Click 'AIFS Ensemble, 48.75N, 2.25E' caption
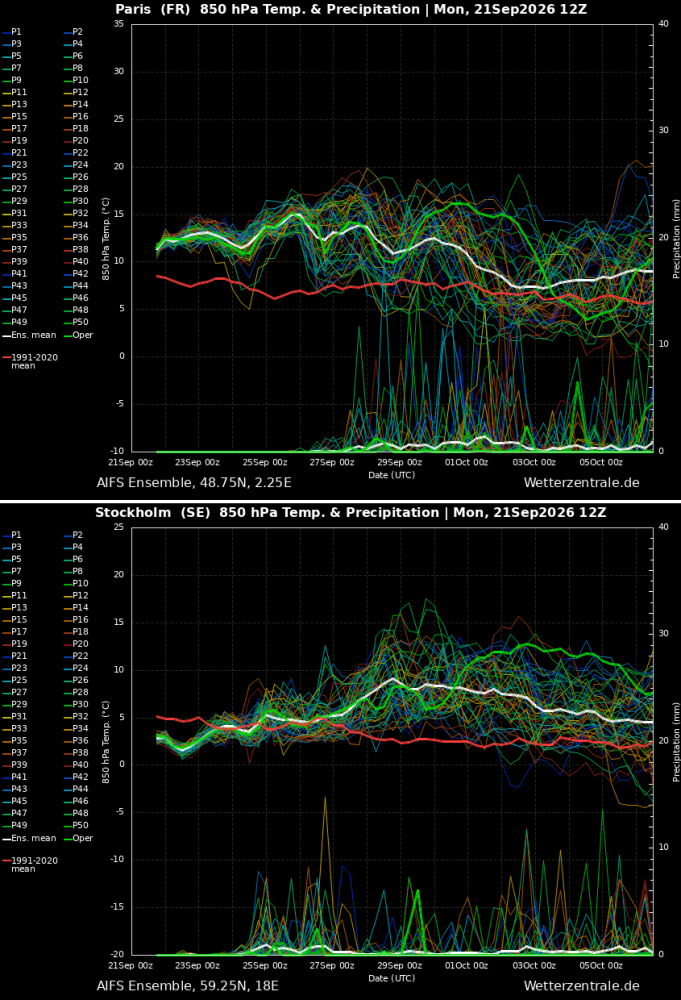 click(194, 483)
